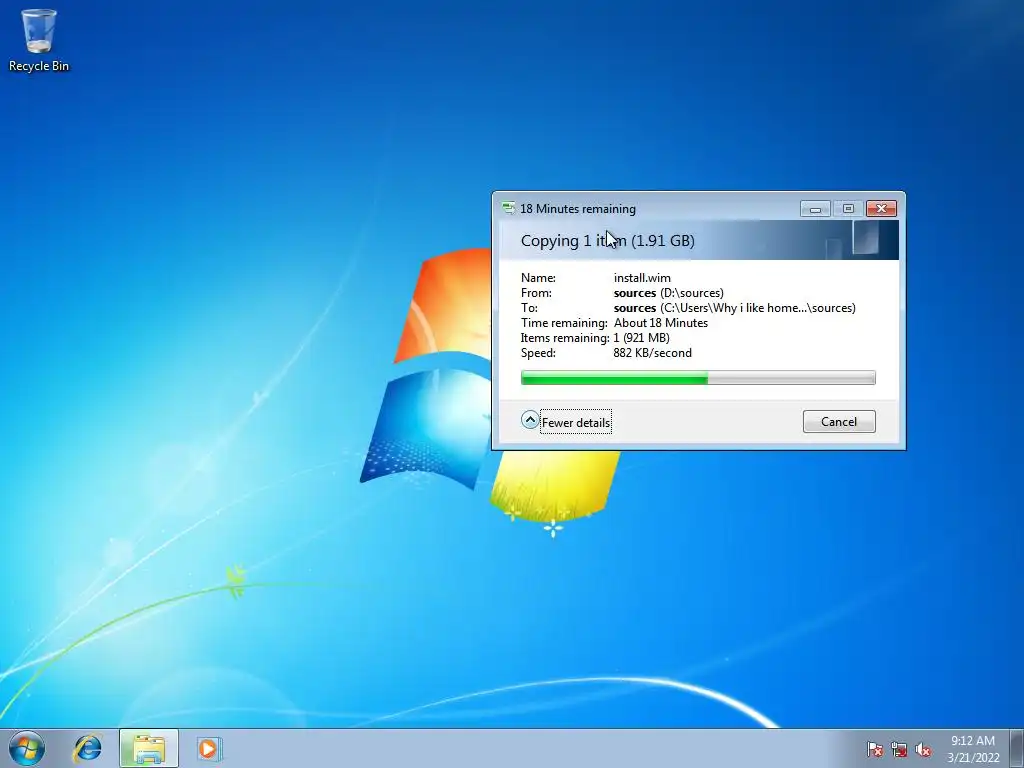Screen dimensions: 1024x768
Task: Click the Show desktop strip
Action: (x=1017, y=748)
